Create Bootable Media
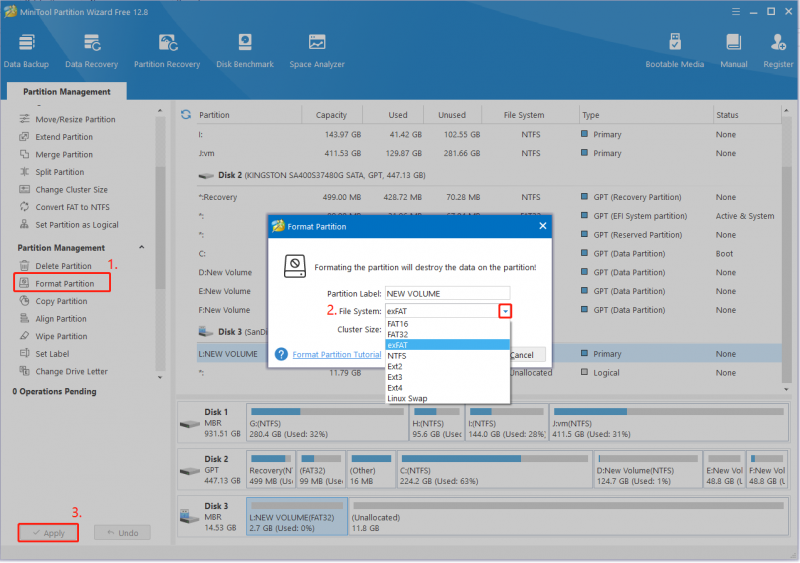 tap(674, 51)
